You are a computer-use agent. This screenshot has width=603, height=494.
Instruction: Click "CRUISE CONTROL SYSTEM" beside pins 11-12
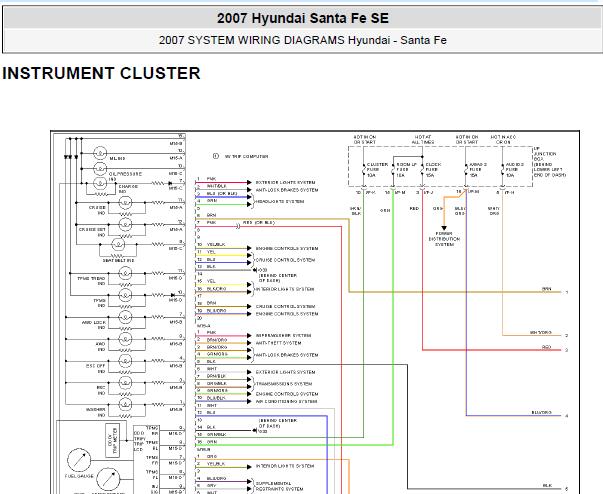[285, 260]
